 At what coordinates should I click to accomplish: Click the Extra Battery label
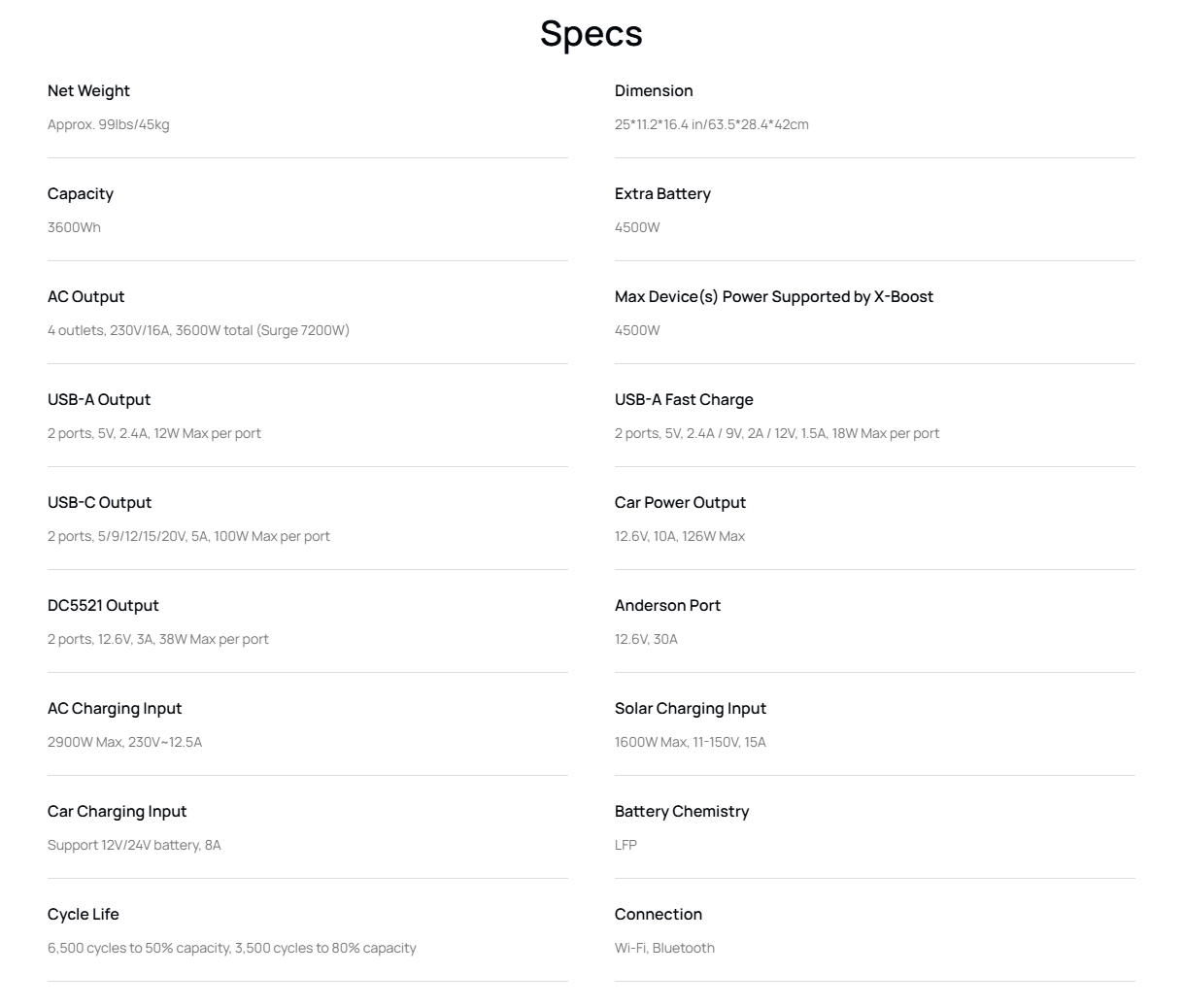pos(662,194)
